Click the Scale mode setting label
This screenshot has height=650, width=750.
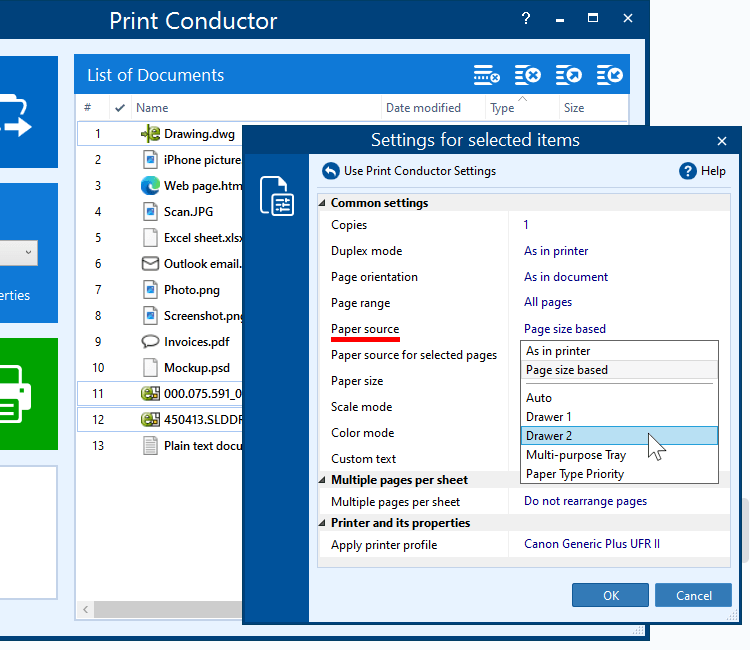362,407
